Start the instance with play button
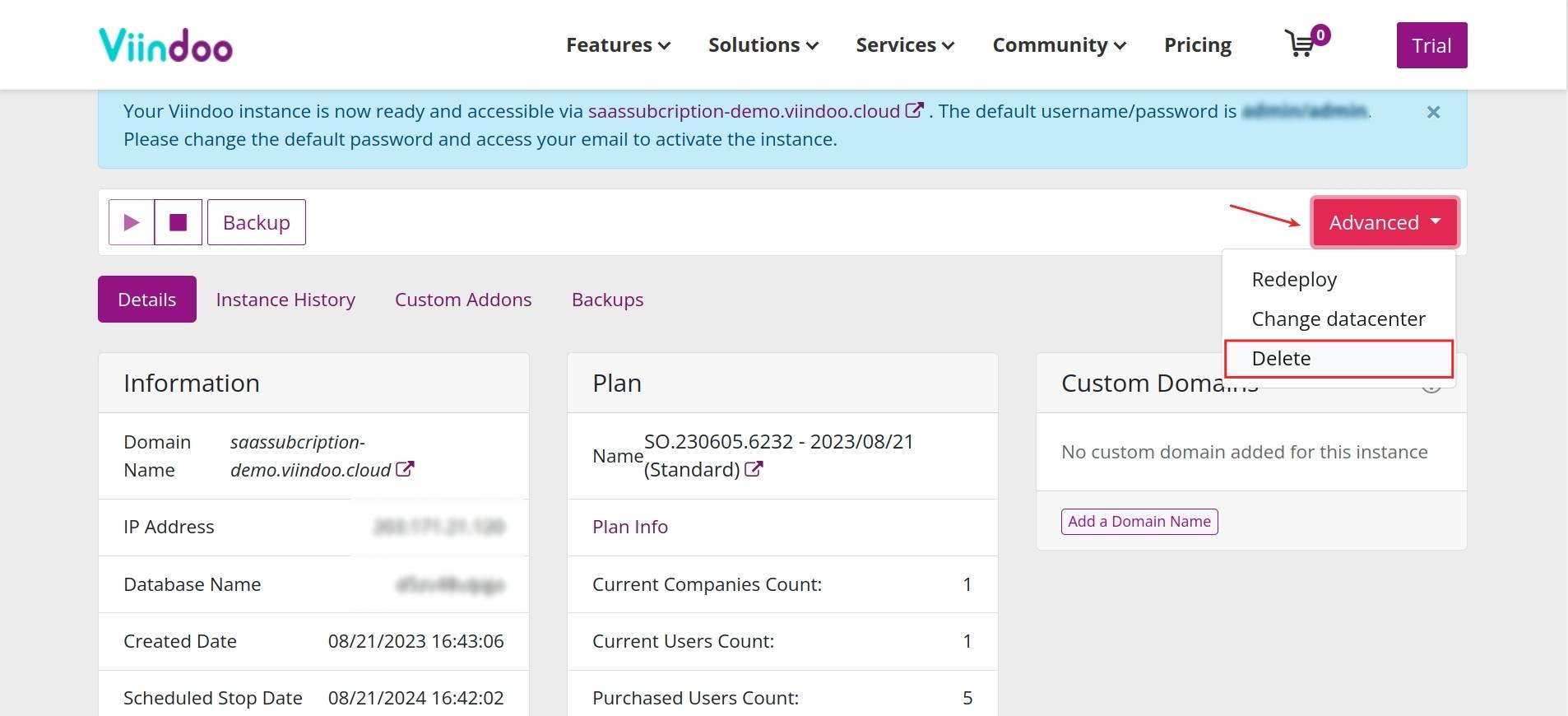Screen dimensions: 1568x716 (132, 222)
